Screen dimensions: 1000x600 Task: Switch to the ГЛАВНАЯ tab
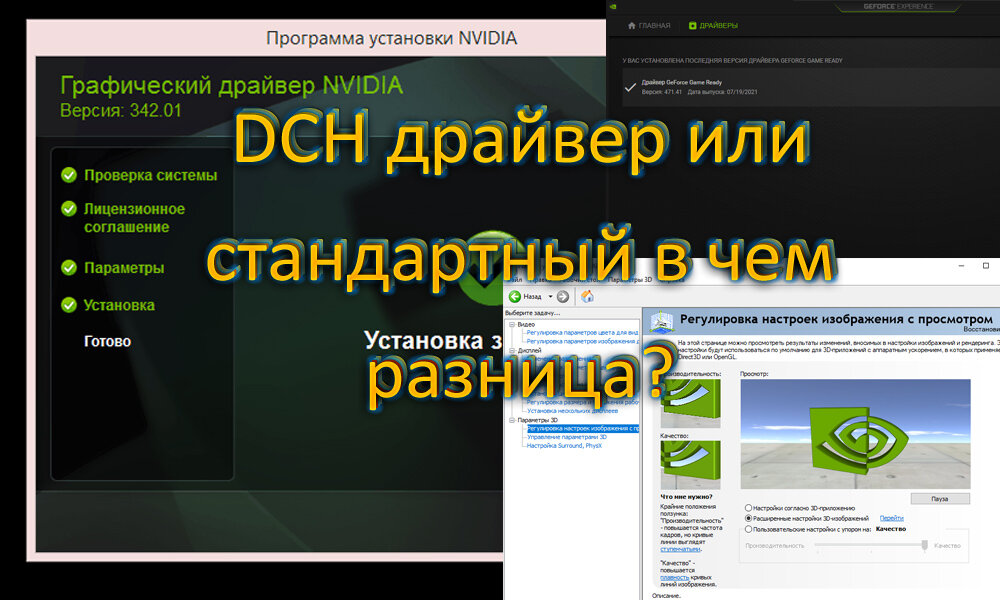pos(649,26)
